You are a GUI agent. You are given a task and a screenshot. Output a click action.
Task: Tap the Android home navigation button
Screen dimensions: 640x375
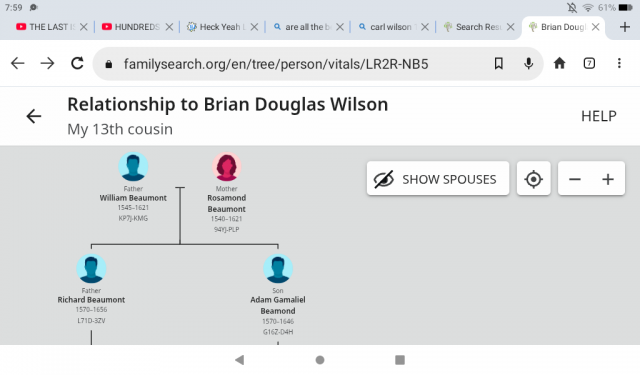[x=320, y=360]
